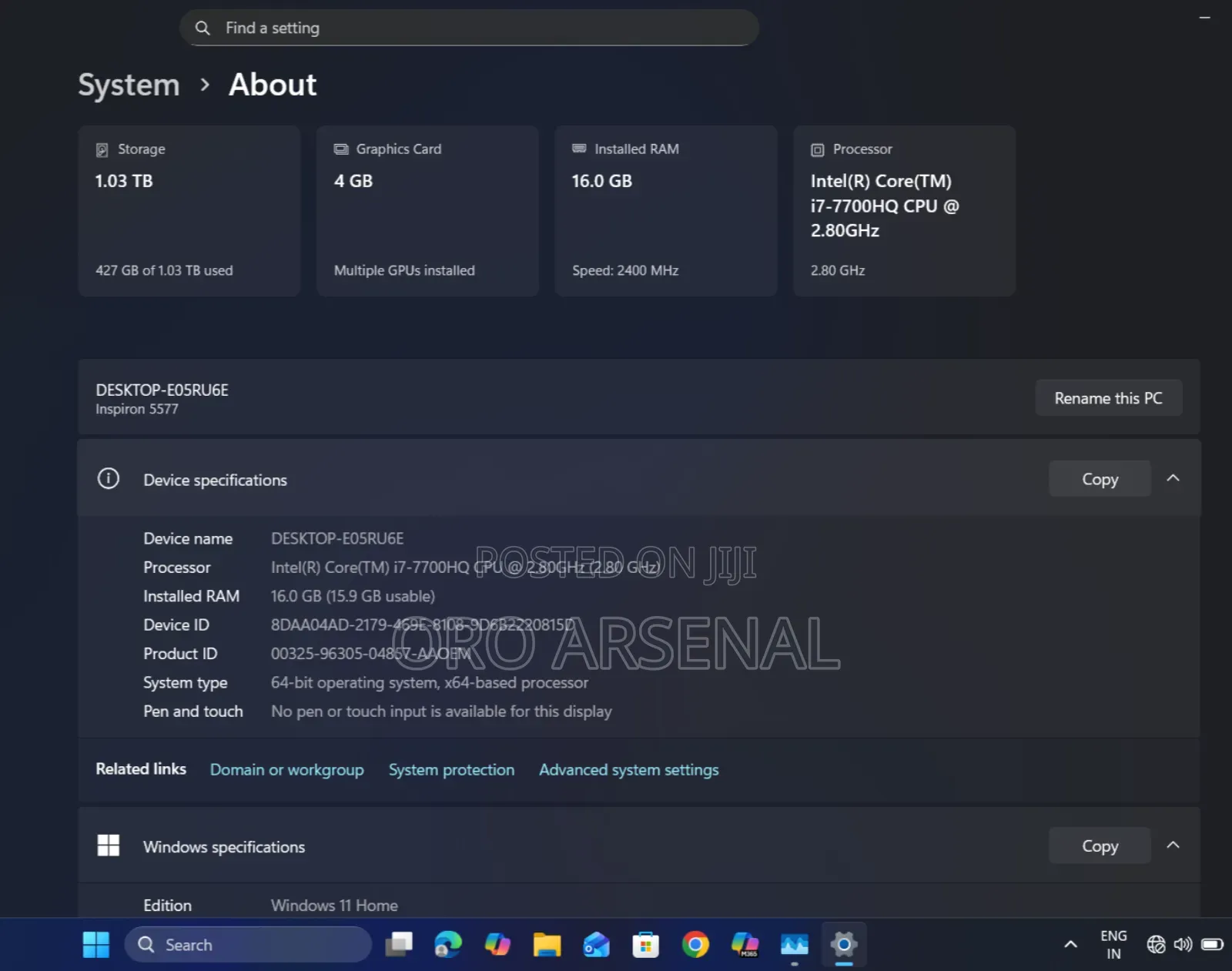Click the taskbar Search box
This screenshot has height=971, width=1232.
pyautogui.click(x=248, y=945)
